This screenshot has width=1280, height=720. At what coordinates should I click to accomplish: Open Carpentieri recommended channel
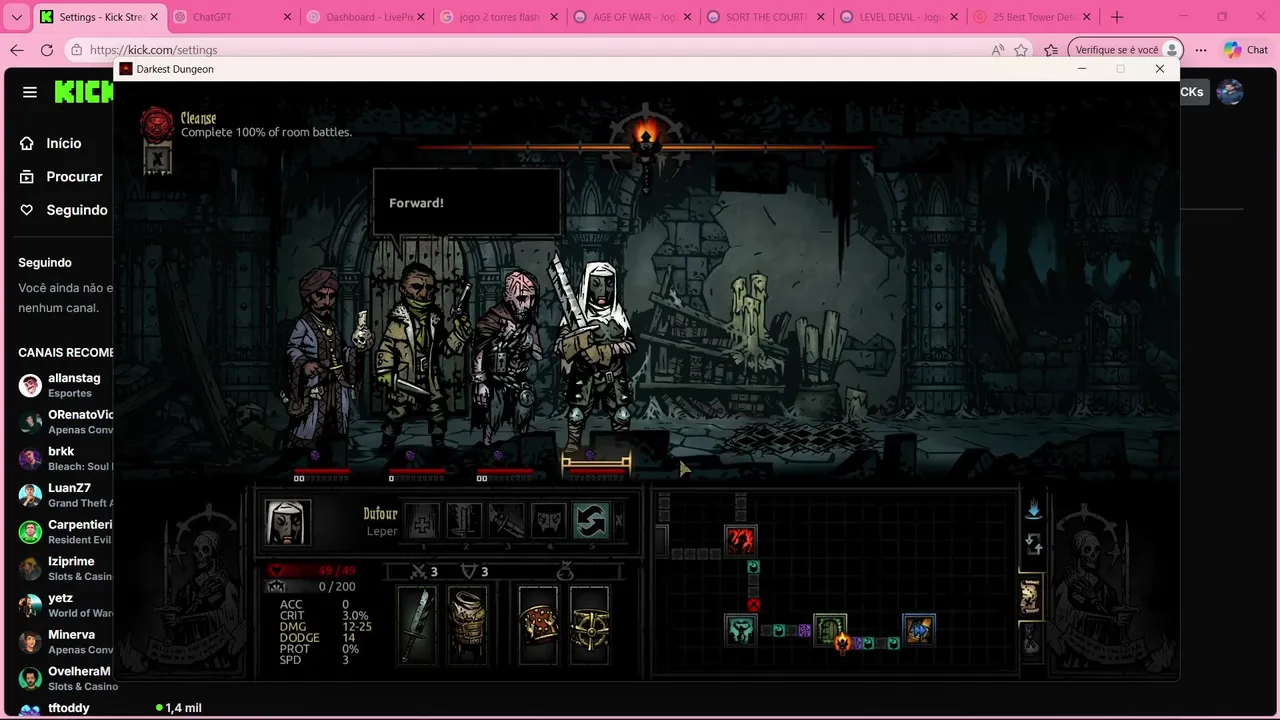(x=62, y=531)
